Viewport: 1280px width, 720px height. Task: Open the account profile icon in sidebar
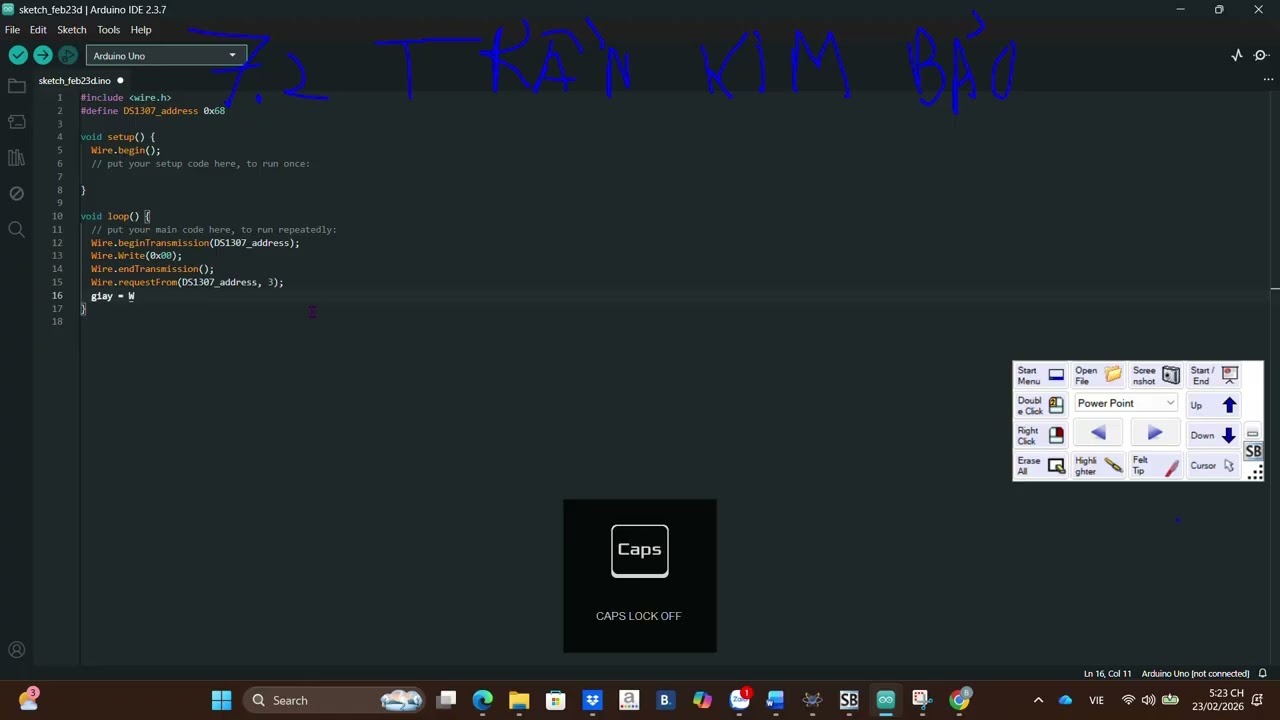click(x=16, y=650)
